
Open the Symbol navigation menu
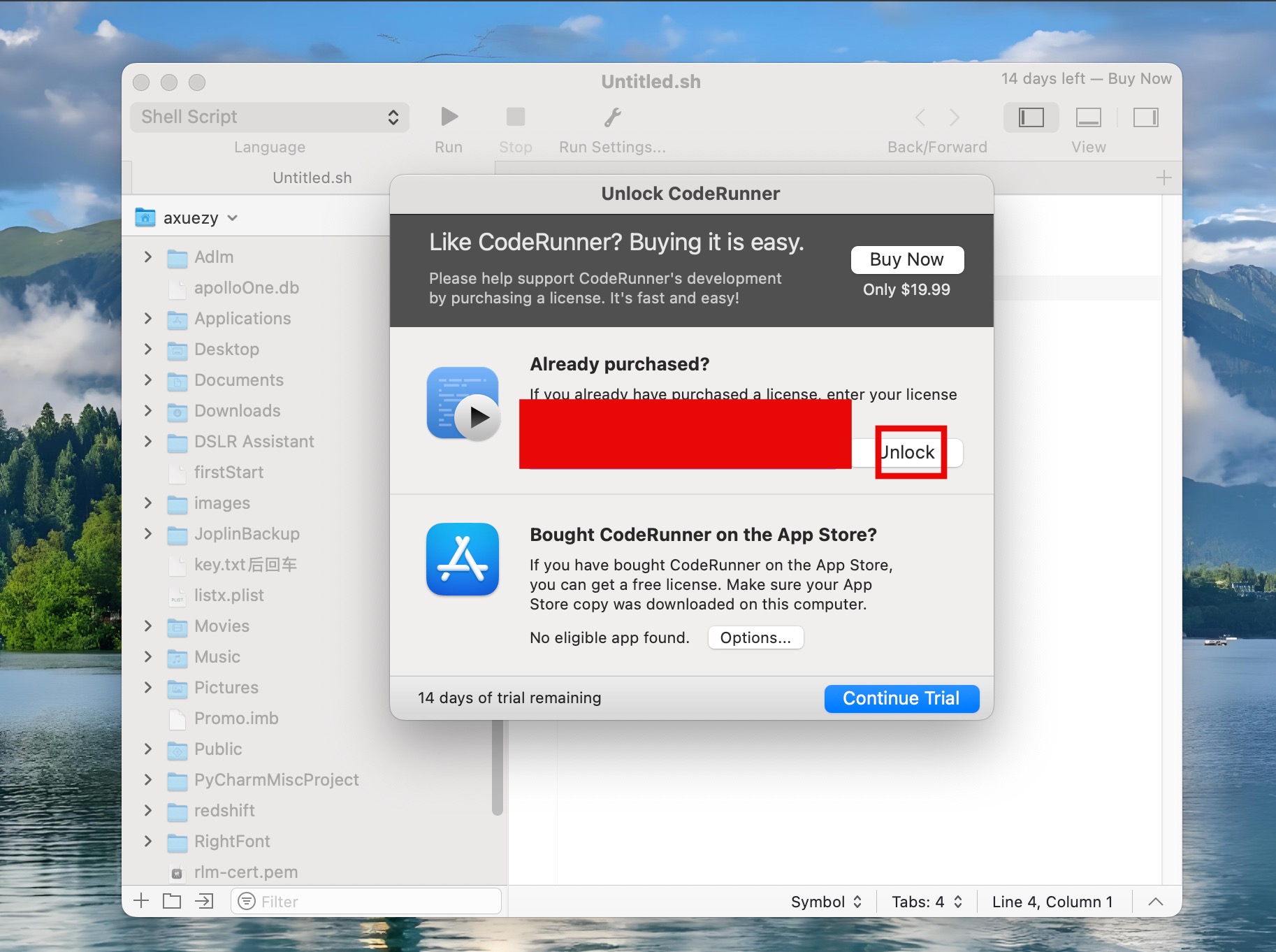(x=826, y=902)
